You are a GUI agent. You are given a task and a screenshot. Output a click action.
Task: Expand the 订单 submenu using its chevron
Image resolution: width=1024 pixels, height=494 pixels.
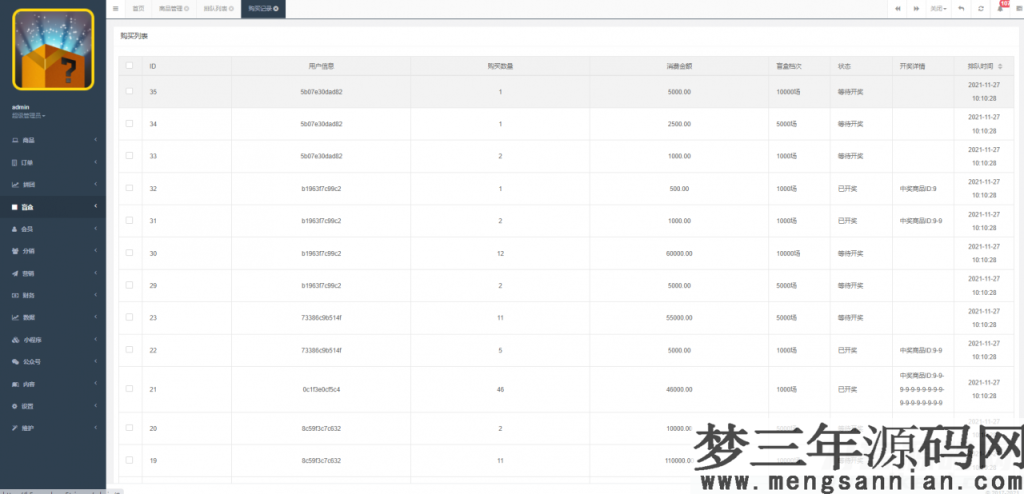pyautogui.click(x=95, y=163)
